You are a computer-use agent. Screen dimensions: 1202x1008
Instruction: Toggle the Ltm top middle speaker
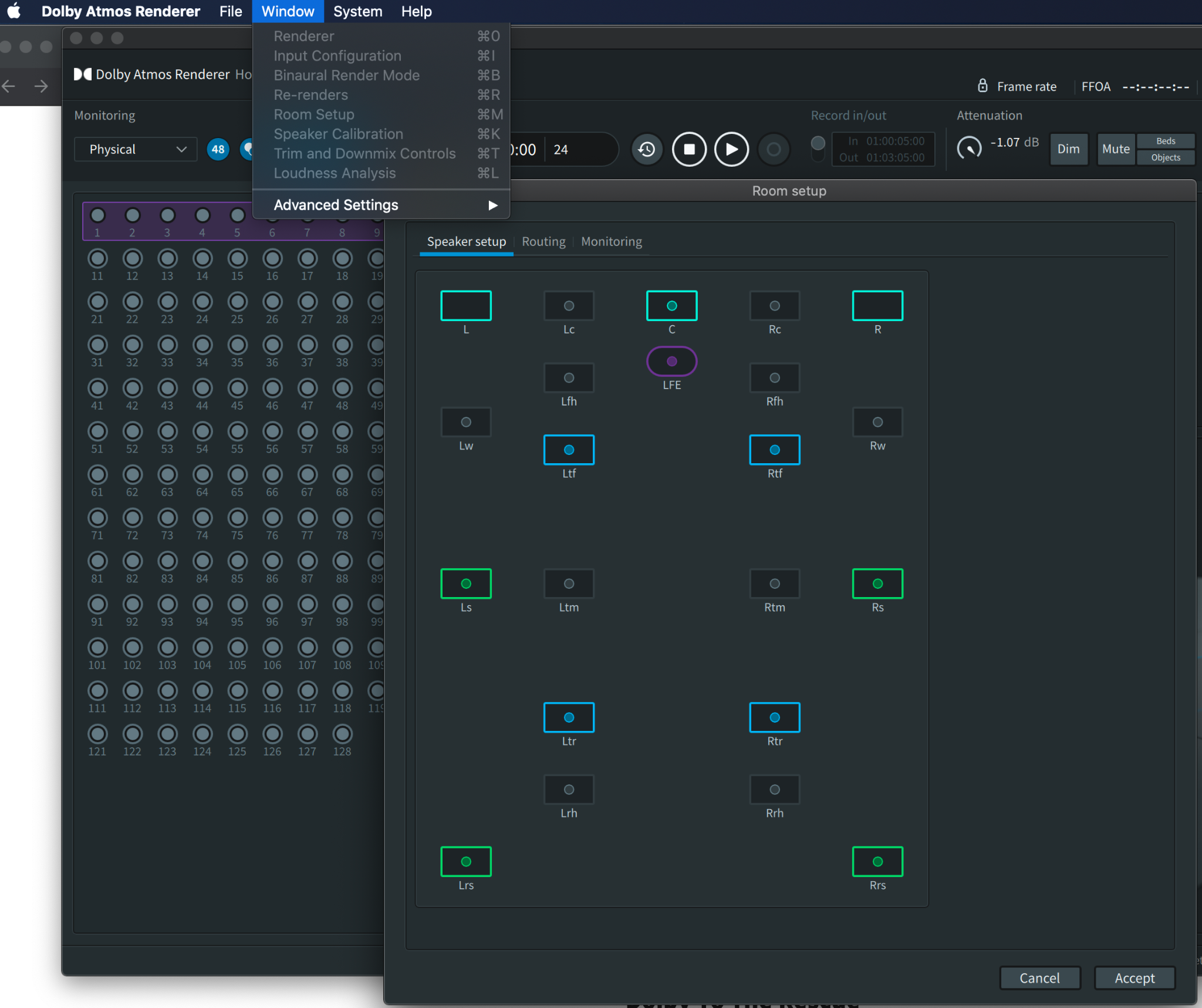pos(569,584)
